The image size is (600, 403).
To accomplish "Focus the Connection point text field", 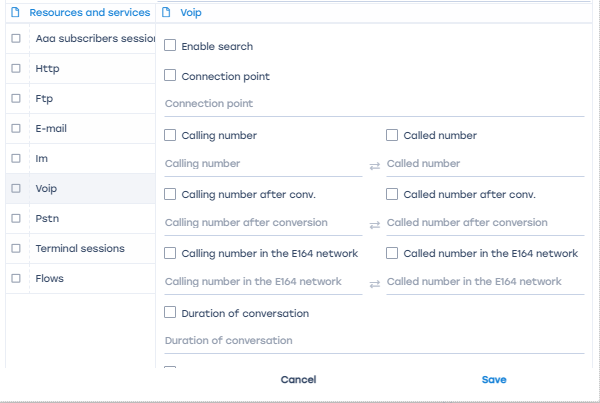I will (374, 104).
